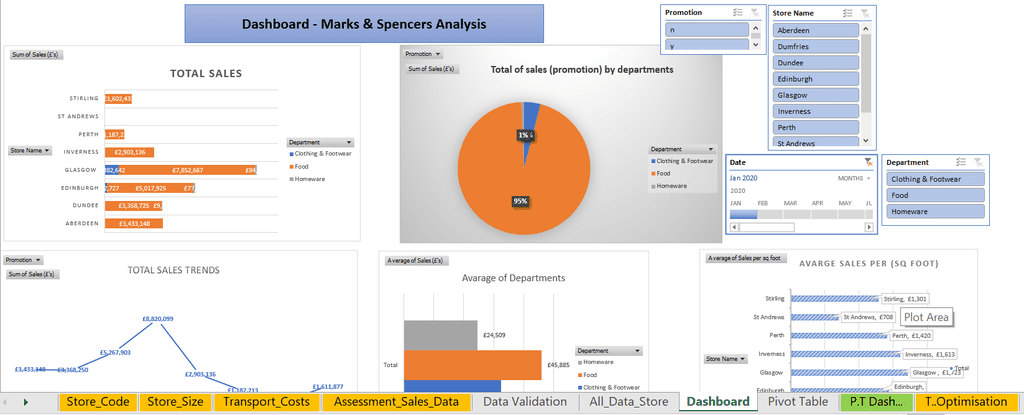Screen dimensions: 1024x415
Task: Clear filter on Promotion slicer
Action: point(755,12)
